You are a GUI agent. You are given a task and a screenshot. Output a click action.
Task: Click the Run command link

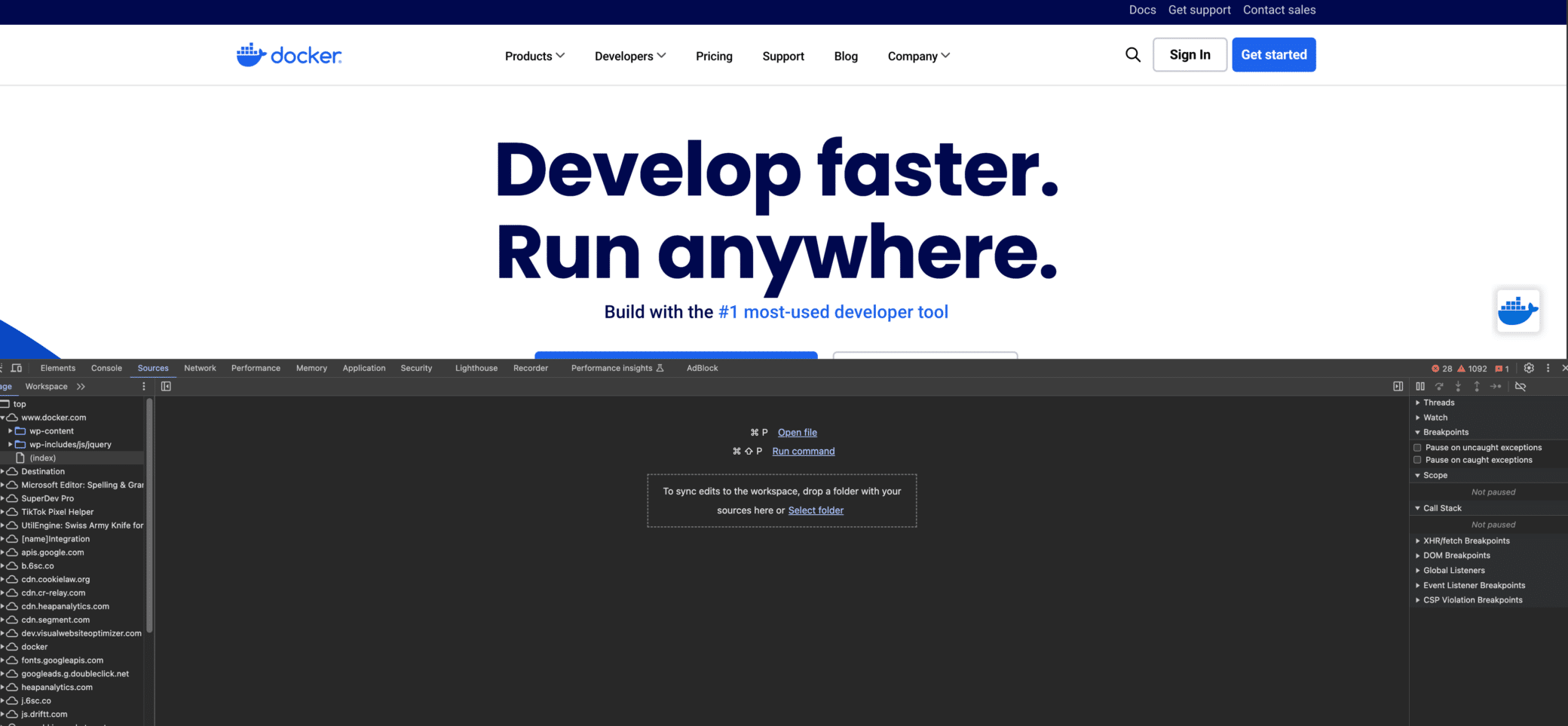click(804, 452)
